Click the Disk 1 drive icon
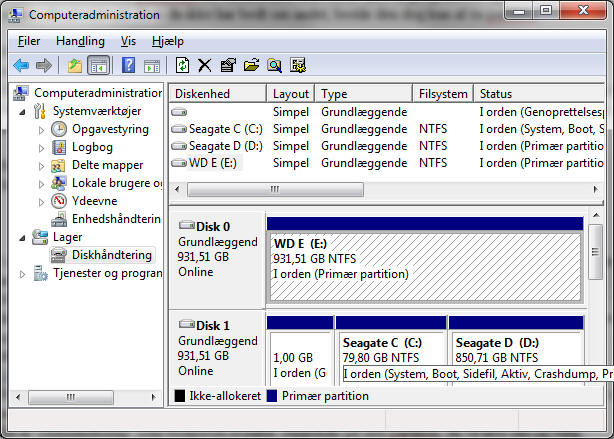The image size is (614, 439). [187, 324]
